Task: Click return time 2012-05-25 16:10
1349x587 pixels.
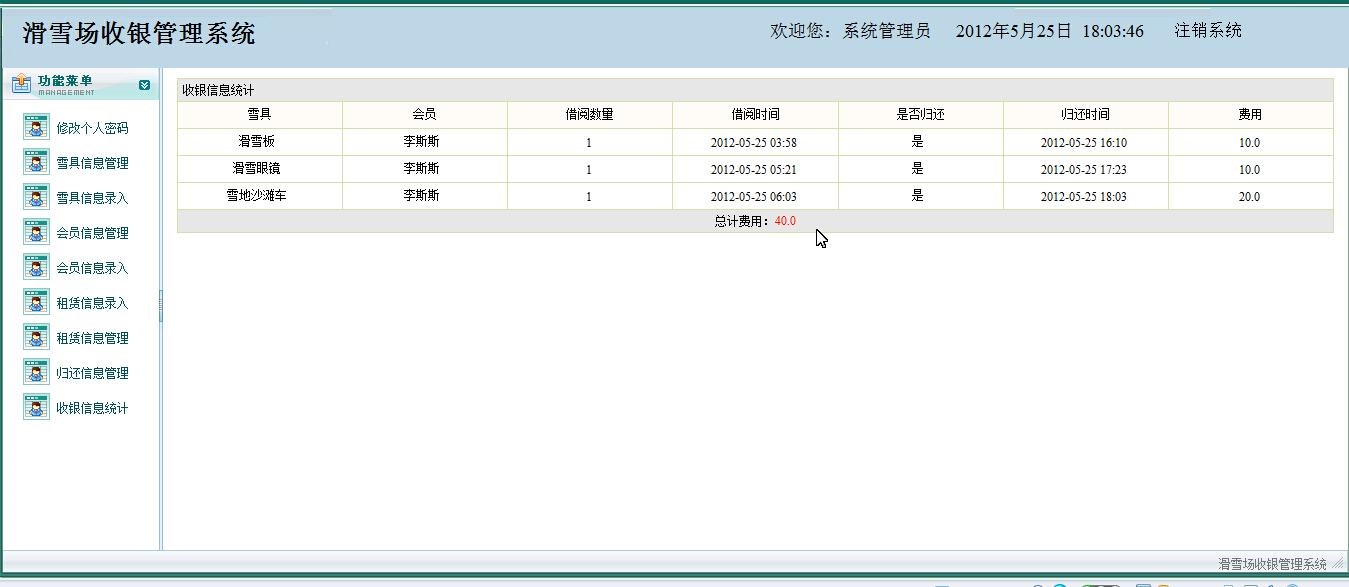Action: tap(1084, 143)
